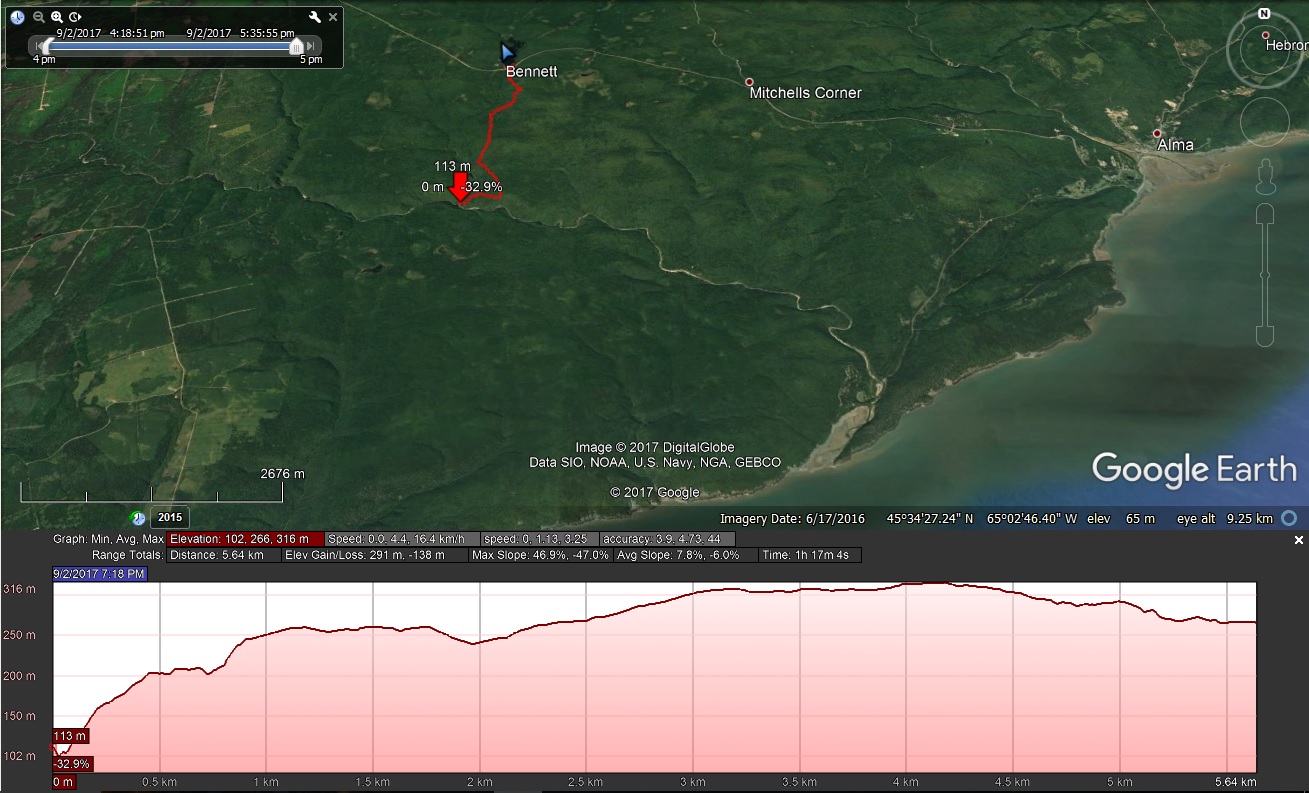Click the red slope arrow marker on the track
Image resolution: width=1309 pixels, height=793 pixels.
point(460,185)
